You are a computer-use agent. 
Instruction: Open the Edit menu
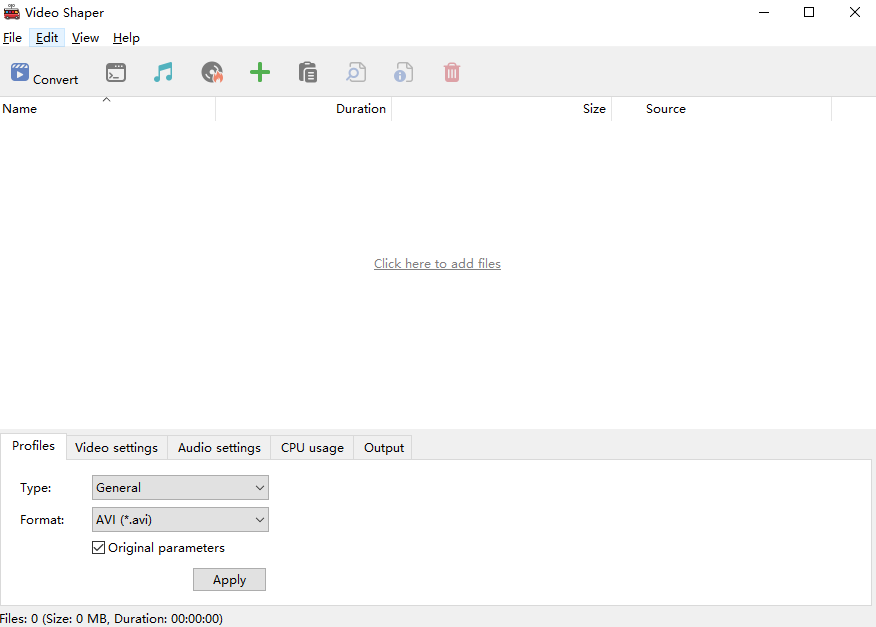[x=47, y=37]
